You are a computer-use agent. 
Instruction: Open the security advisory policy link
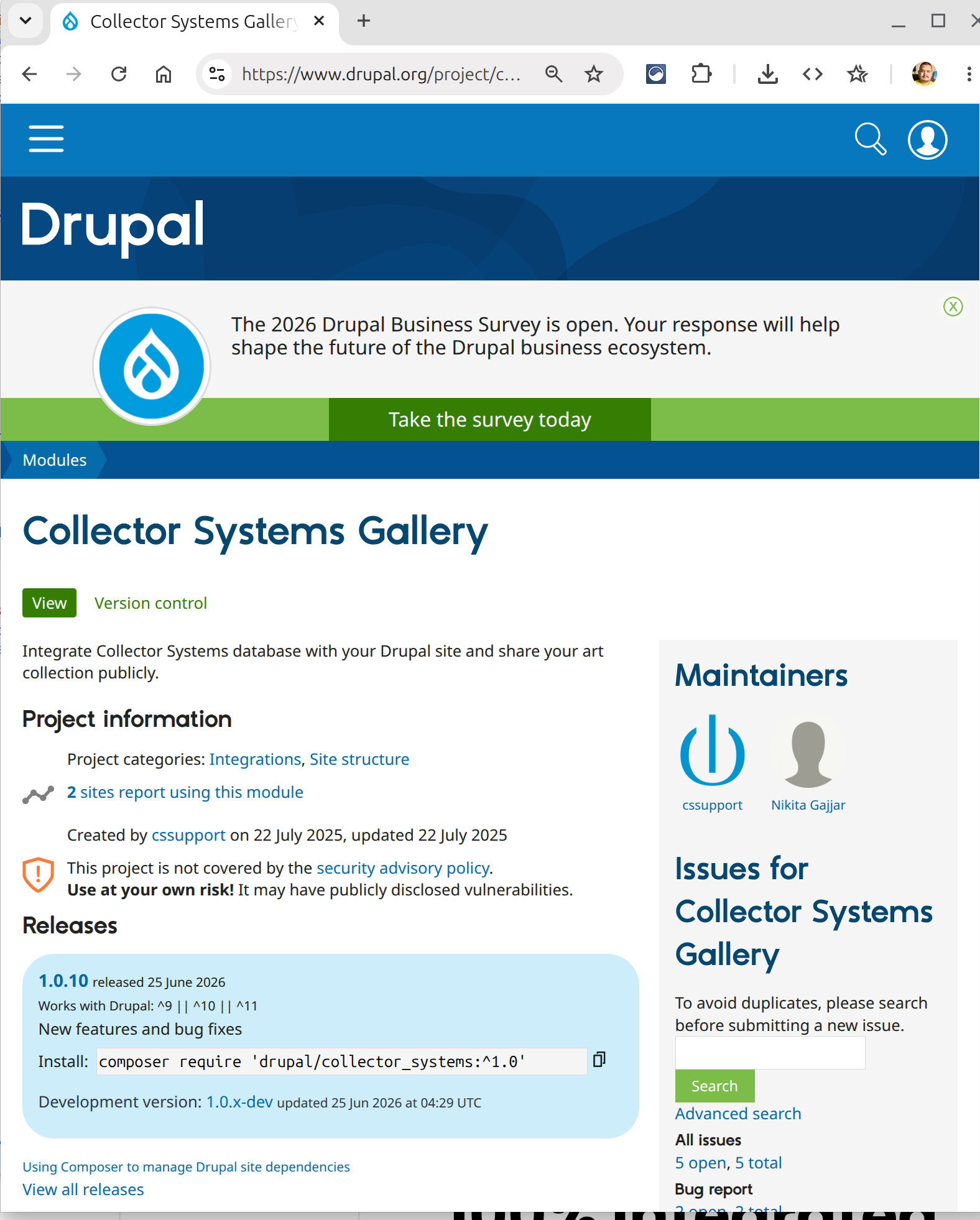403,868
